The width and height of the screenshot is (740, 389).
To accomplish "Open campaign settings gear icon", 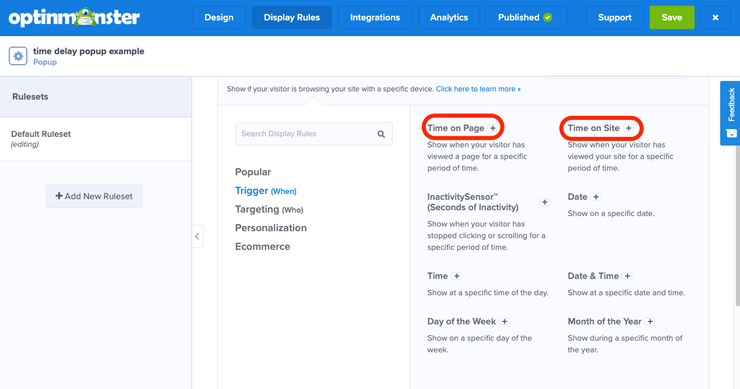I will point(18,56).
